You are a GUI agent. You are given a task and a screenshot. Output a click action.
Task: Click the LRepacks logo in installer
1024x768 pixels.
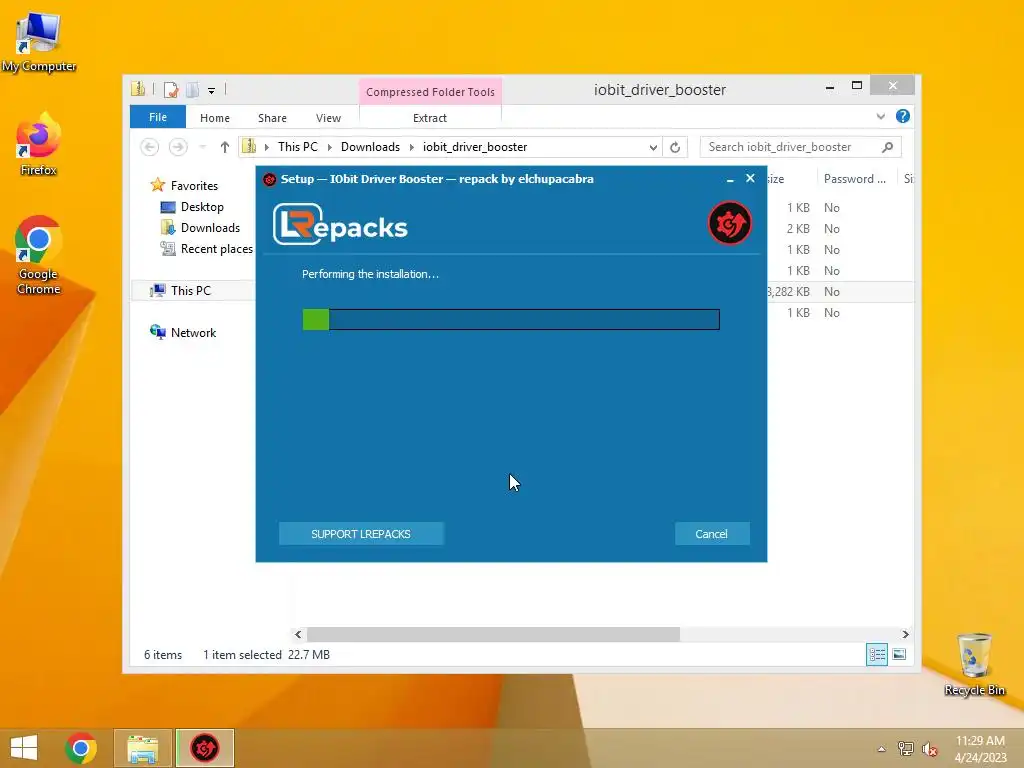click(340, 225)
